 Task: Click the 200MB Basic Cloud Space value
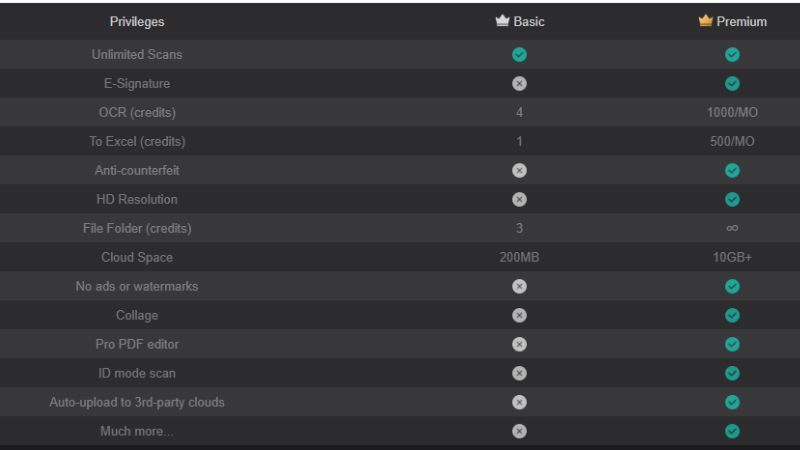(x=519, y=257)
